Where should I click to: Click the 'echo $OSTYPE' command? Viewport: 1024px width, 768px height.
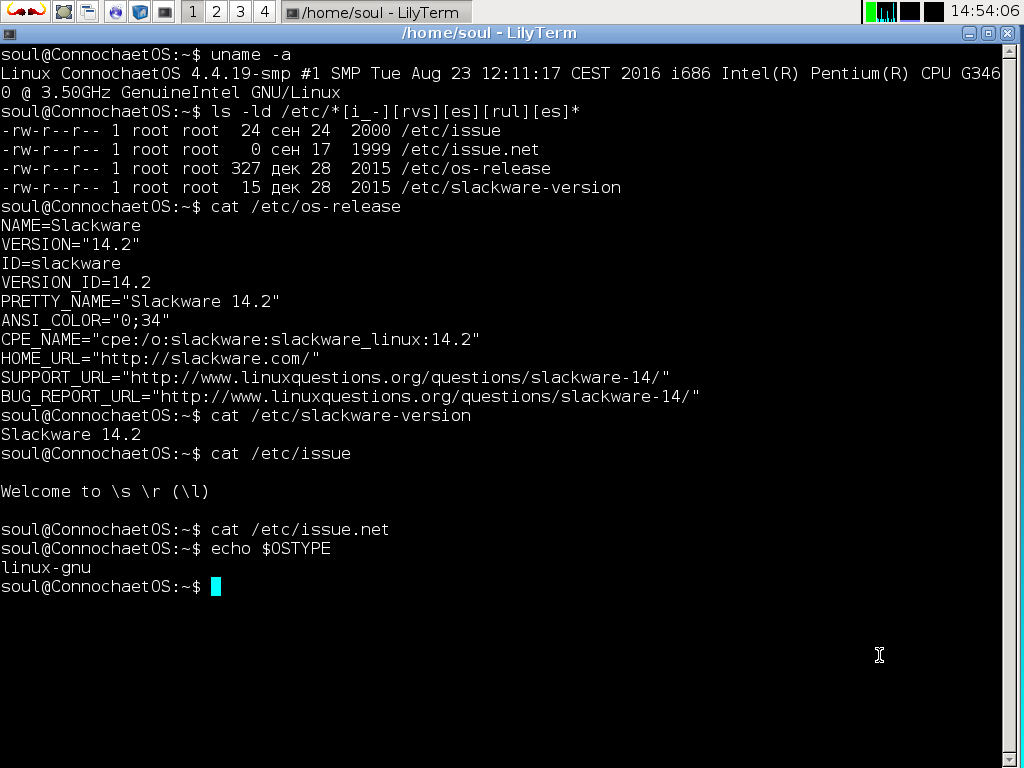point(271,548)
